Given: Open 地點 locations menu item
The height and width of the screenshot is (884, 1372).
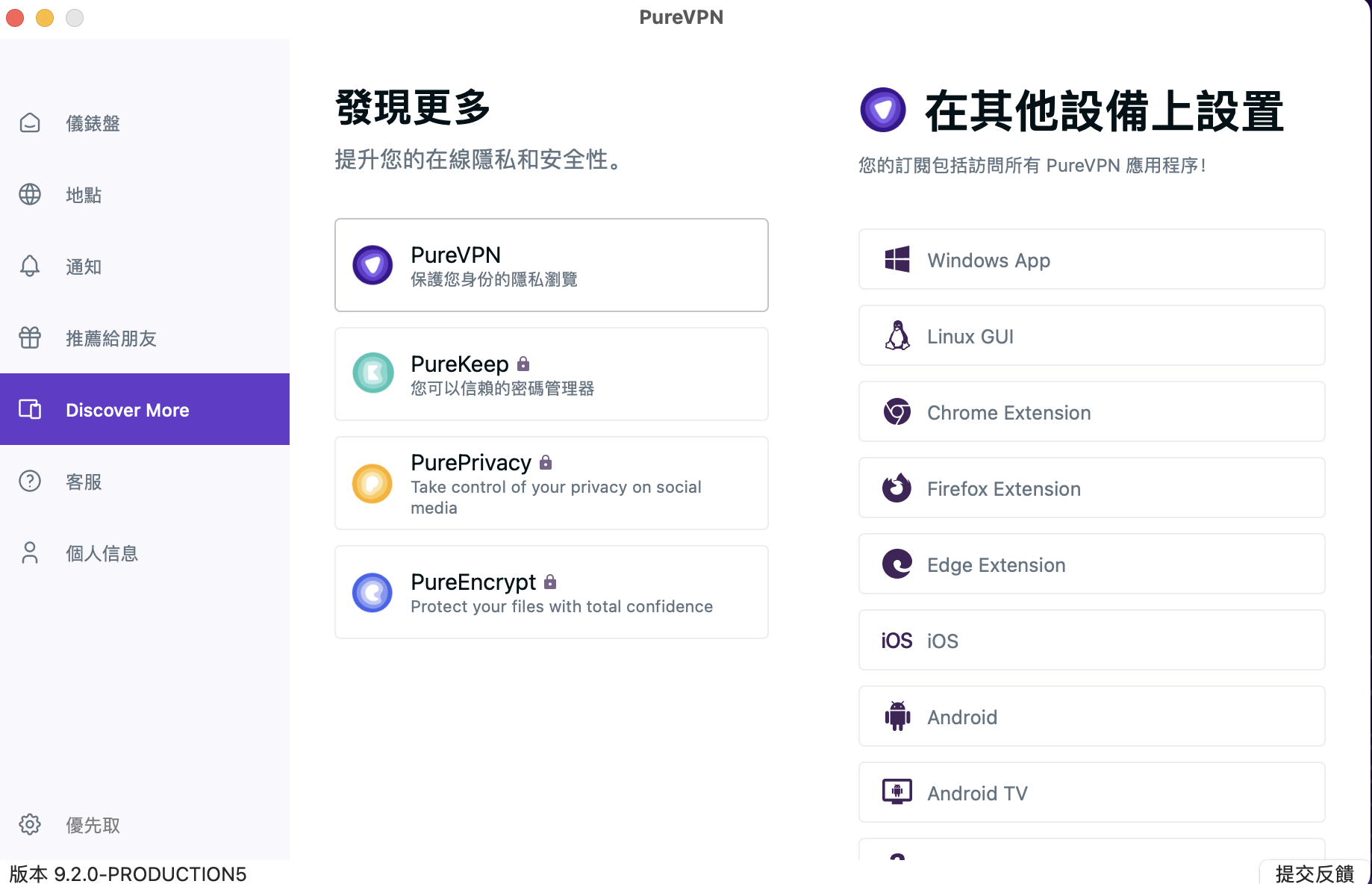Looking at the screenshot, I should click(x=145, y=194).
